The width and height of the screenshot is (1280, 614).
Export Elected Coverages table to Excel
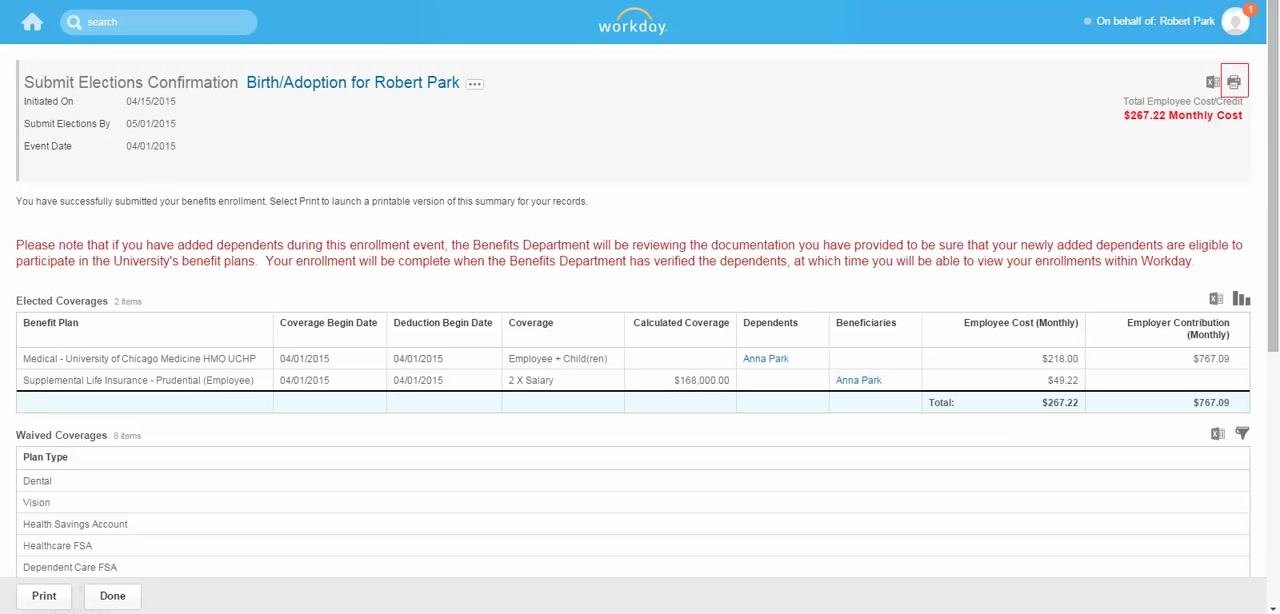1216,299
